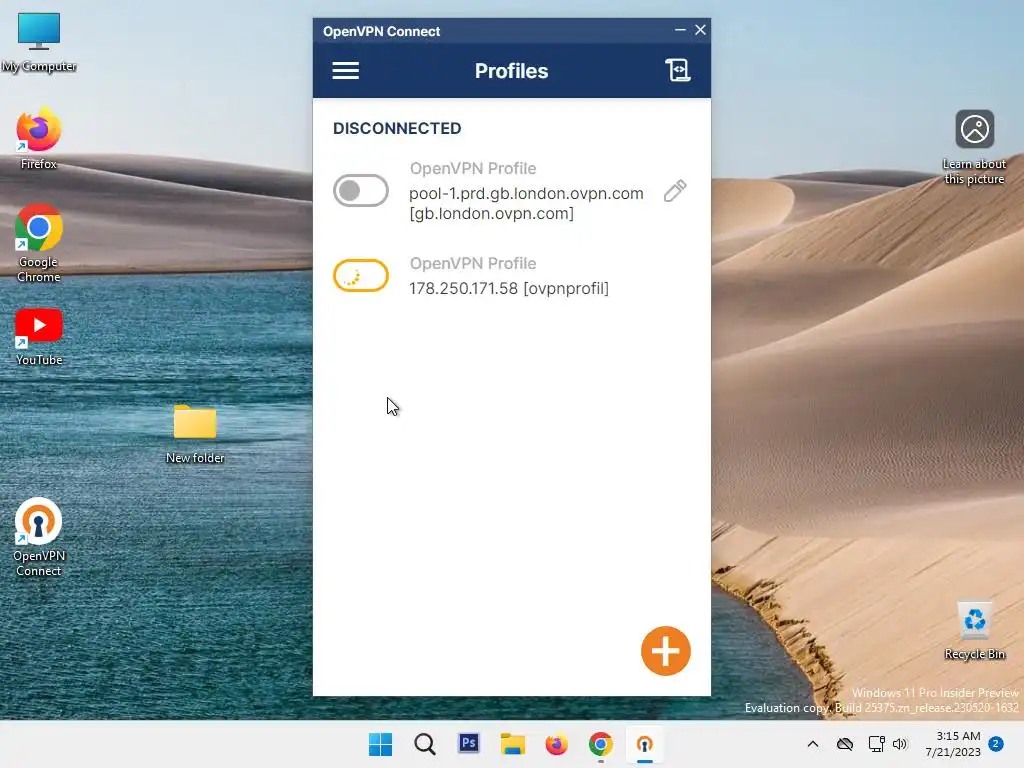The height and width of the screenshot is (768, 1024).
Task: Open the hamburger menu in OpenVPN Connect
Action: click(345, 71)
